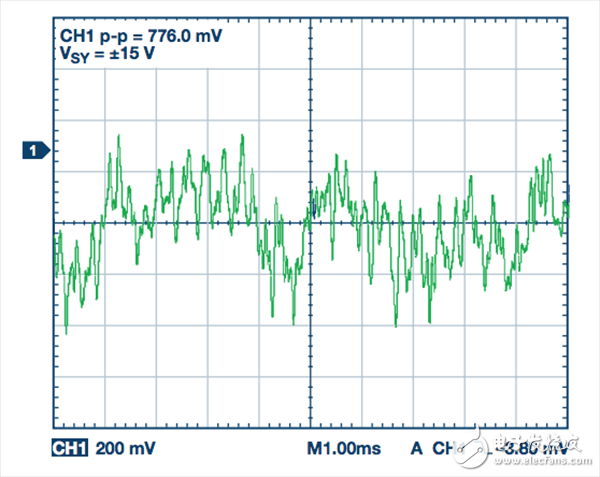Click the ±15 V supply value
Screen dimensions: 600x477
(x=135, y=54)
